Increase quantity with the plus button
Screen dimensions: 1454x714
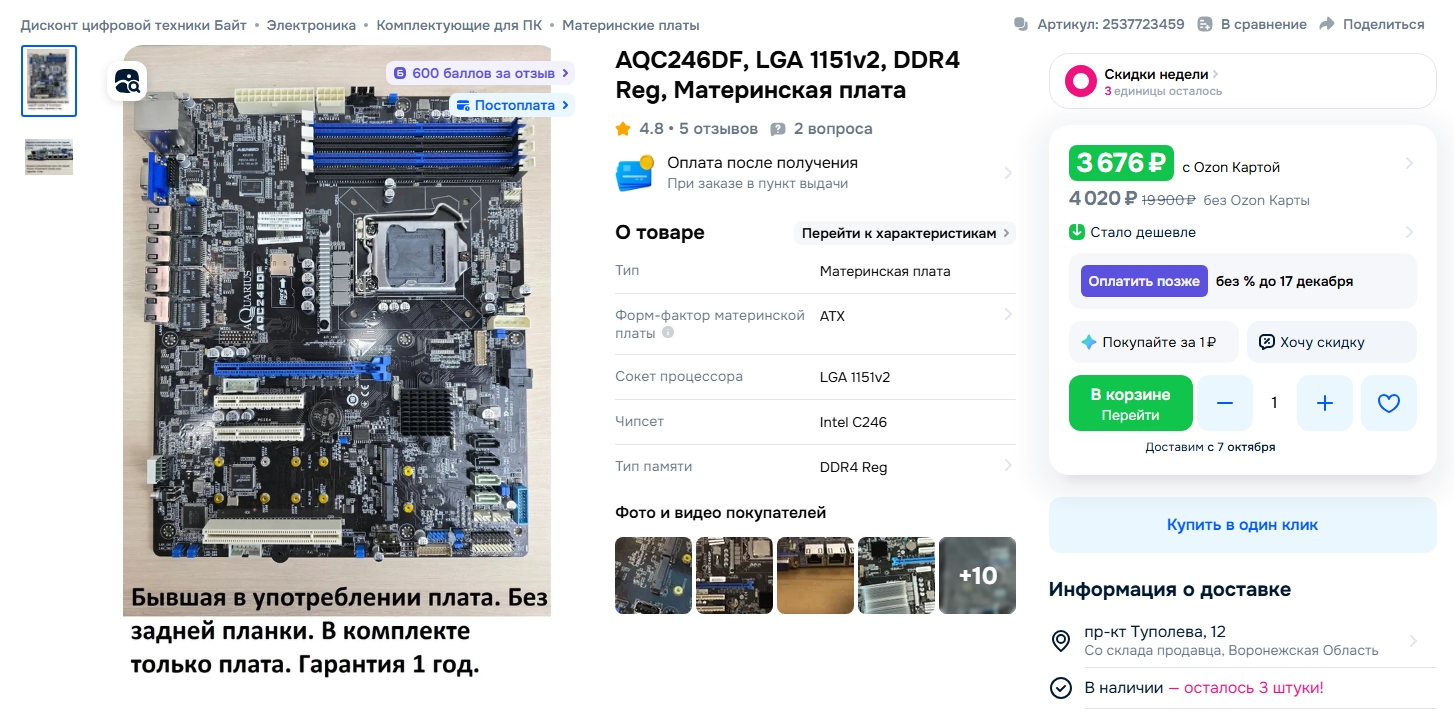tap(1325, 403)
